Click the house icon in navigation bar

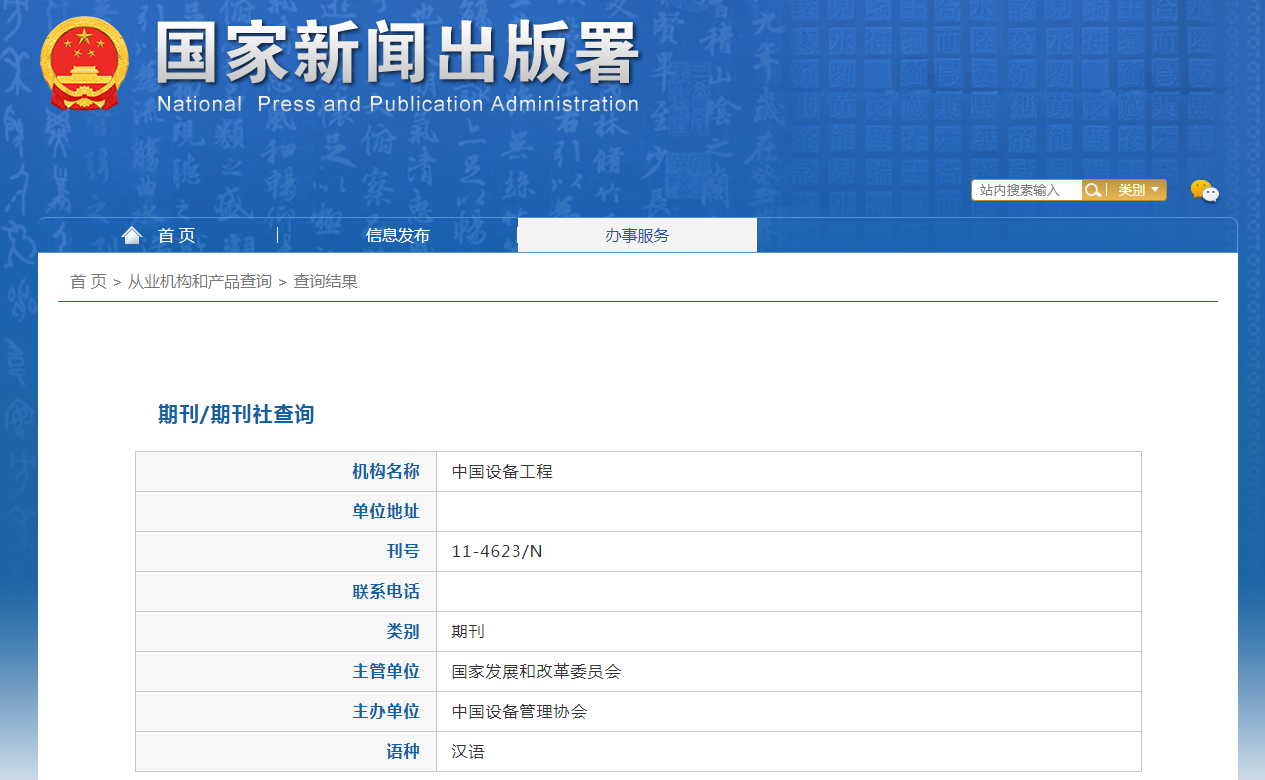click(131, 235)
